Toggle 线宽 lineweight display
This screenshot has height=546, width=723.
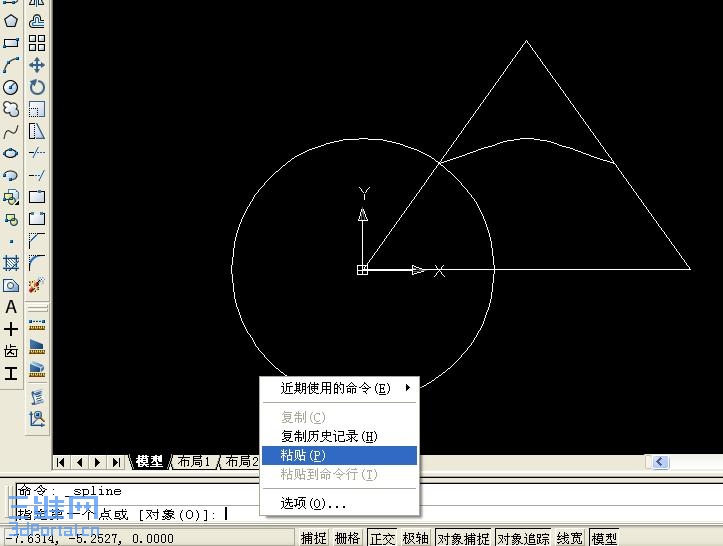(570, 538)
